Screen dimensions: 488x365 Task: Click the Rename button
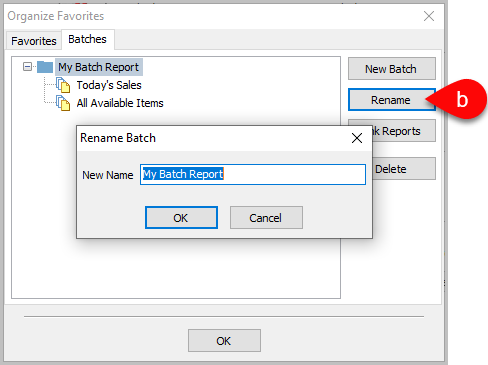[392, 100]
